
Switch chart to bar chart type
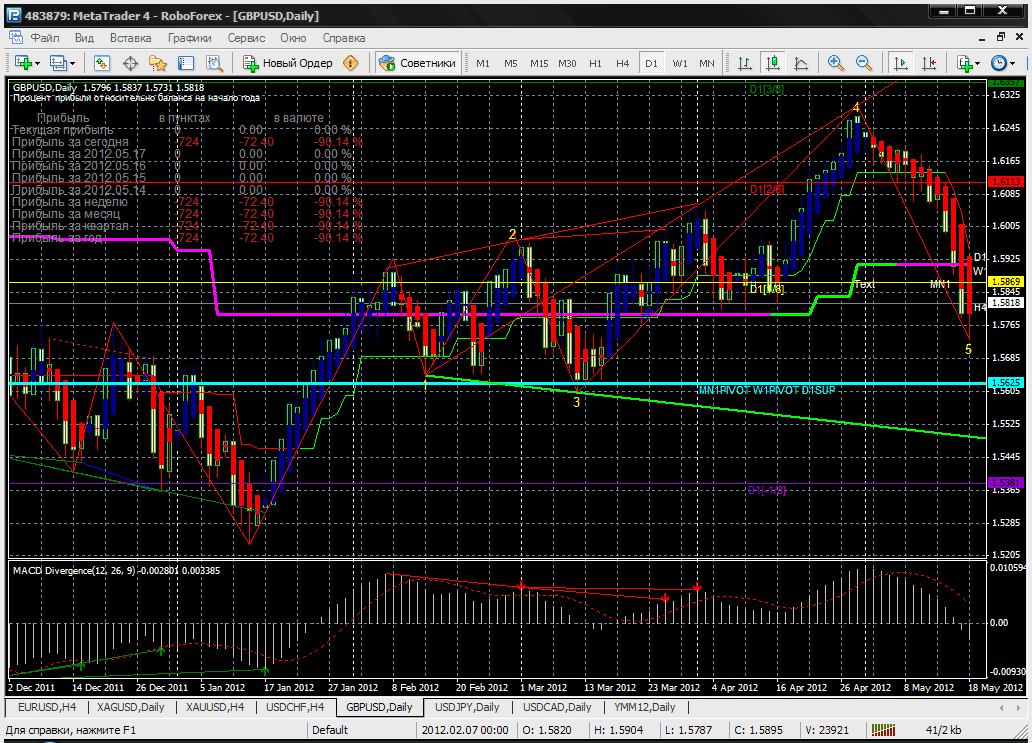coord(744,63)
